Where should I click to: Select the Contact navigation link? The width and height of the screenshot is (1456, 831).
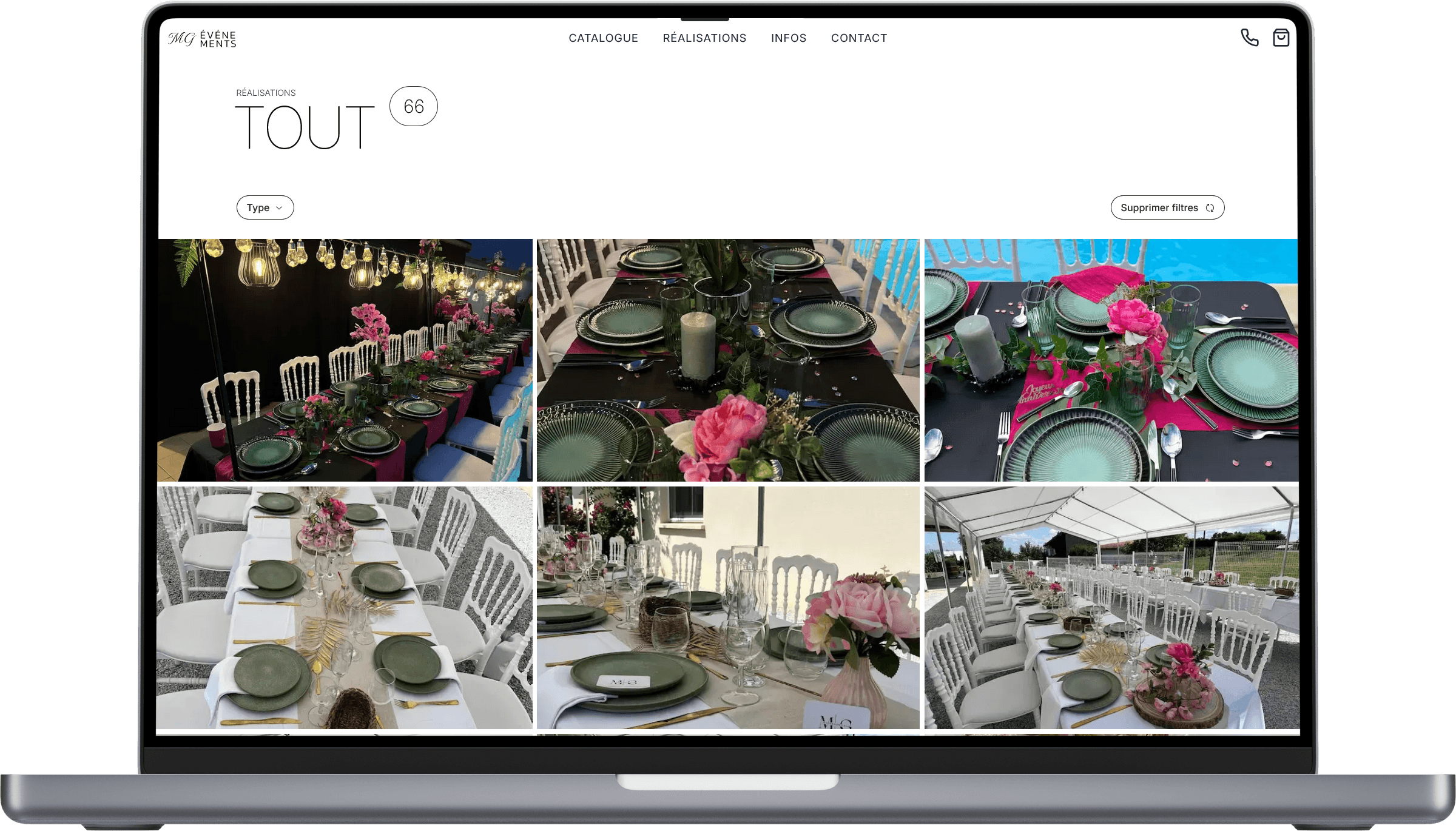[859, 38]
